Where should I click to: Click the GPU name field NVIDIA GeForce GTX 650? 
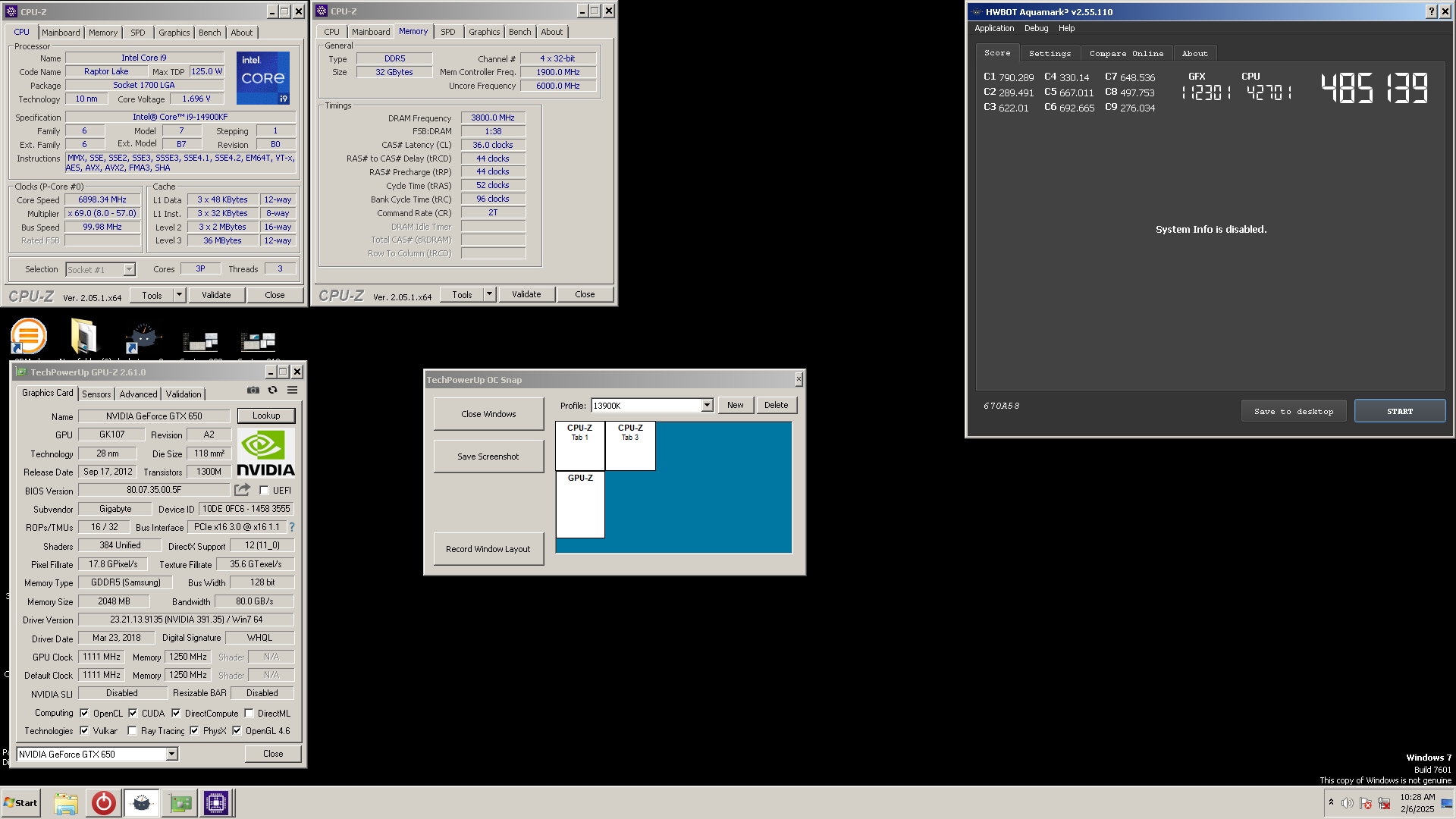pyautogui.click(x=154, y=416)
